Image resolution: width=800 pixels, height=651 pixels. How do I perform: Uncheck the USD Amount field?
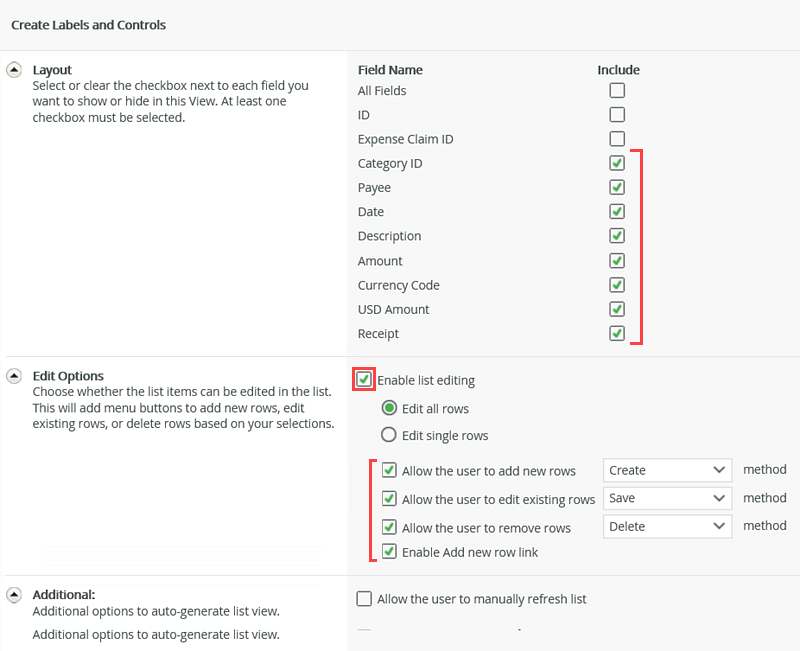[x=617, y=308]
